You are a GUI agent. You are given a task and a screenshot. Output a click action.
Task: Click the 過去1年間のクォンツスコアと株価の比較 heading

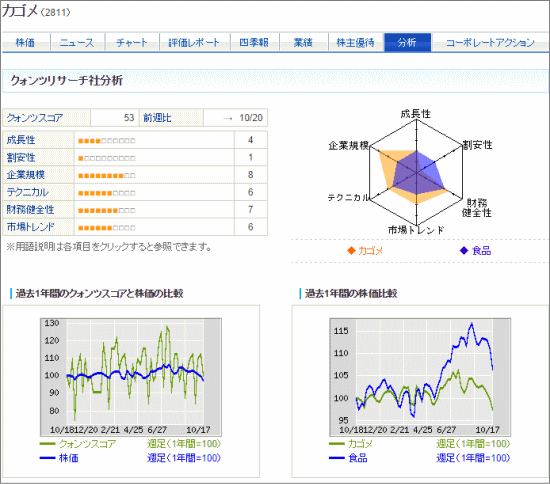[99, 293]
